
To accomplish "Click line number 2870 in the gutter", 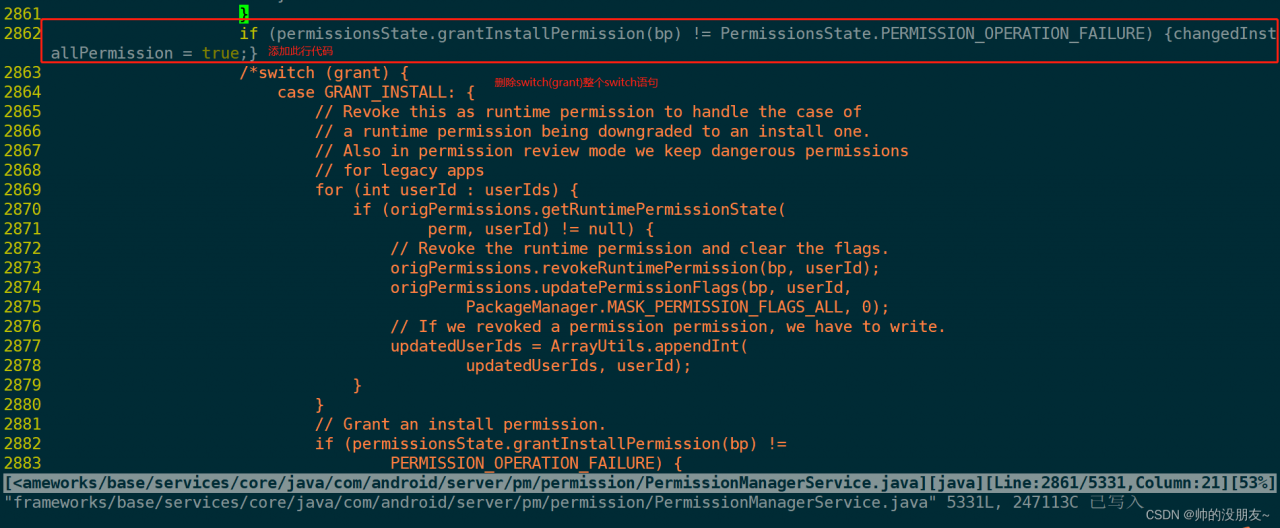I will [x=22, y=209].
